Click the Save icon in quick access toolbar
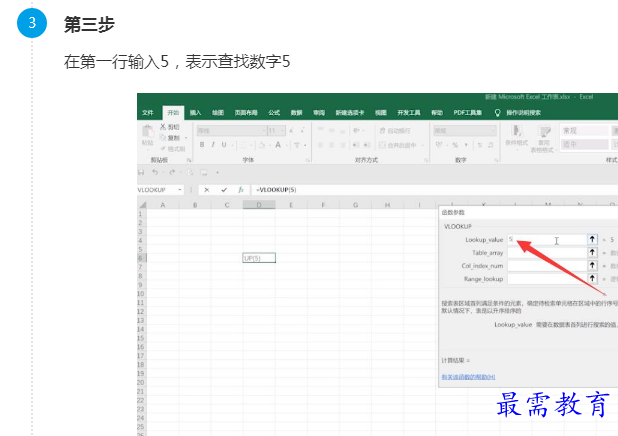This screenshot has width=618, height=436. 141,172
